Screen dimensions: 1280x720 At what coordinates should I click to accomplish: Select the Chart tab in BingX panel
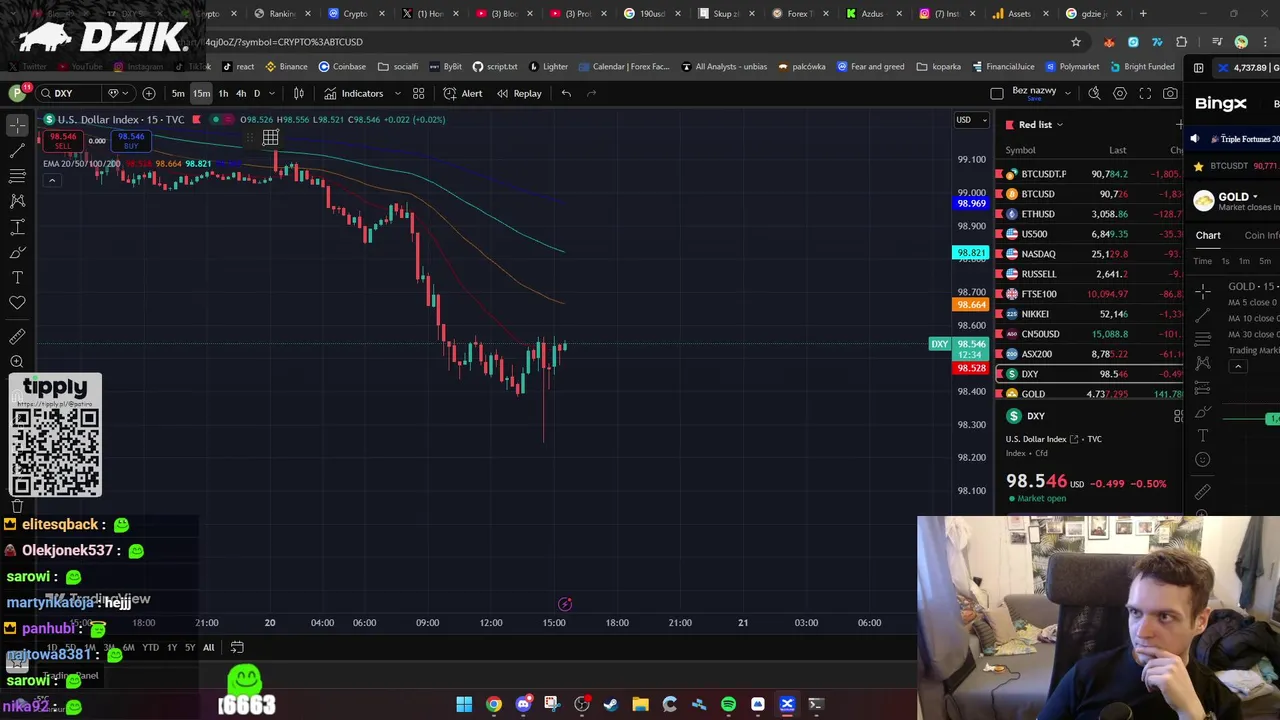click(x=1208, y=235)
